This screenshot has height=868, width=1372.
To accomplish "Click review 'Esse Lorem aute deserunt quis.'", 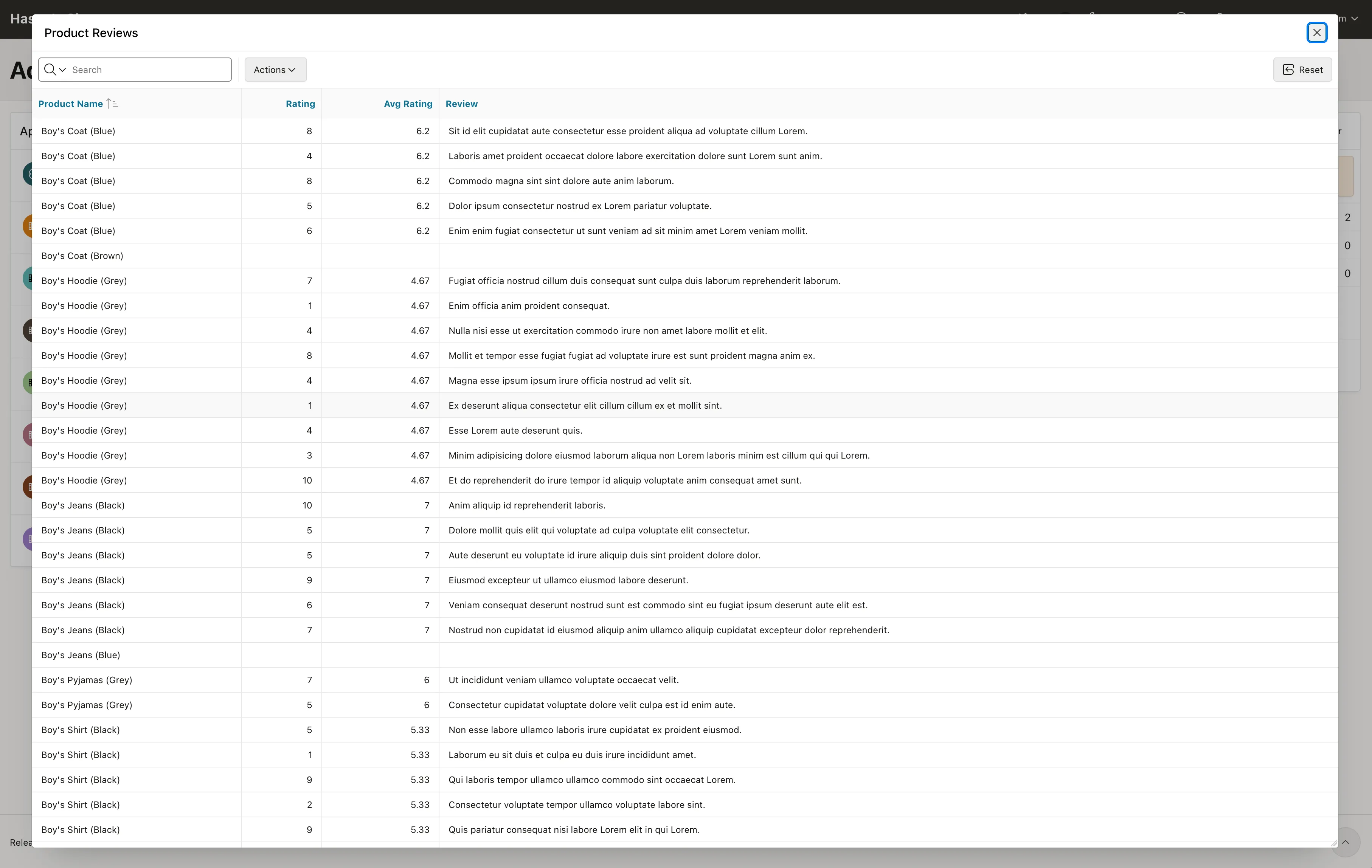I will [x=515, y=431].
